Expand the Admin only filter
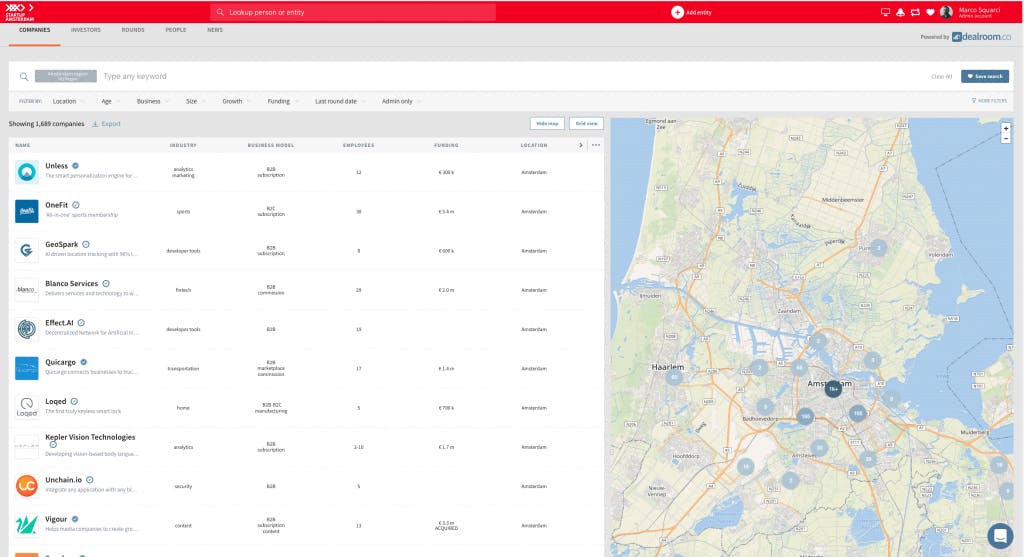This screenshot has width=1024, height=557. pos(402,101)
